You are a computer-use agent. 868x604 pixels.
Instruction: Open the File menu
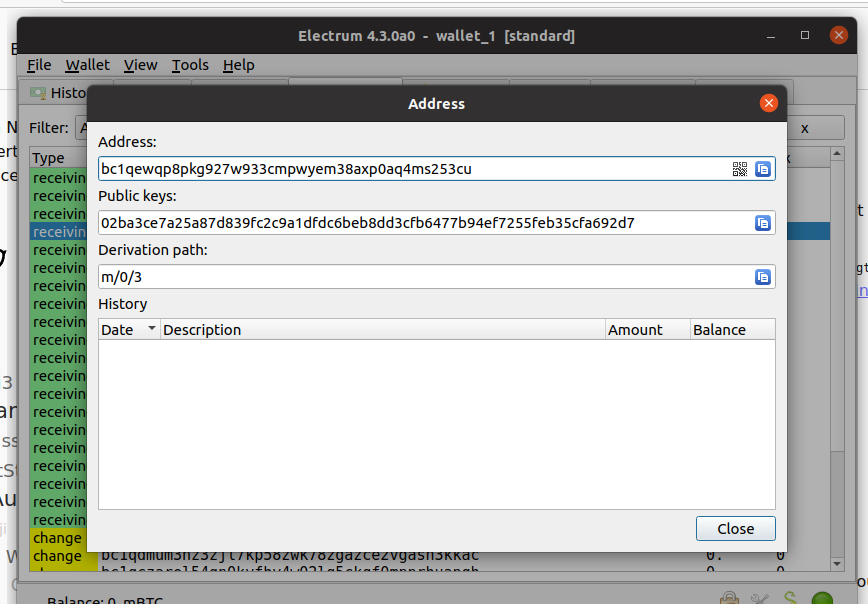click(38, 65)
